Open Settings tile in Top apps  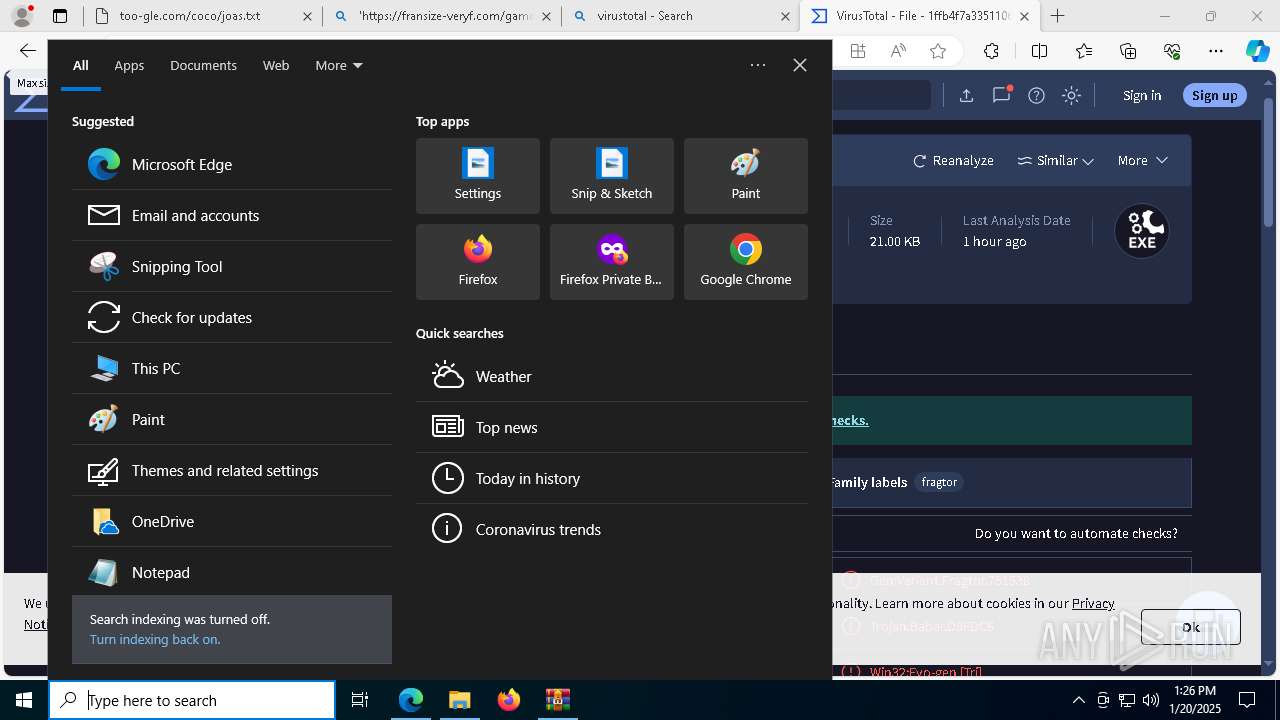(478, 176)
